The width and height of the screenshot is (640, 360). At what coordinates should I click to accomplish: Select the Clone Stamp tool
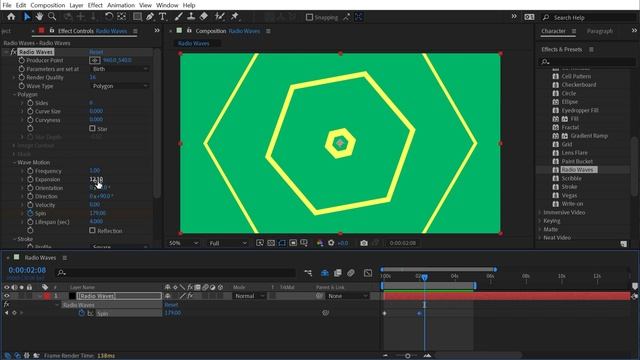tap(191, 17)
